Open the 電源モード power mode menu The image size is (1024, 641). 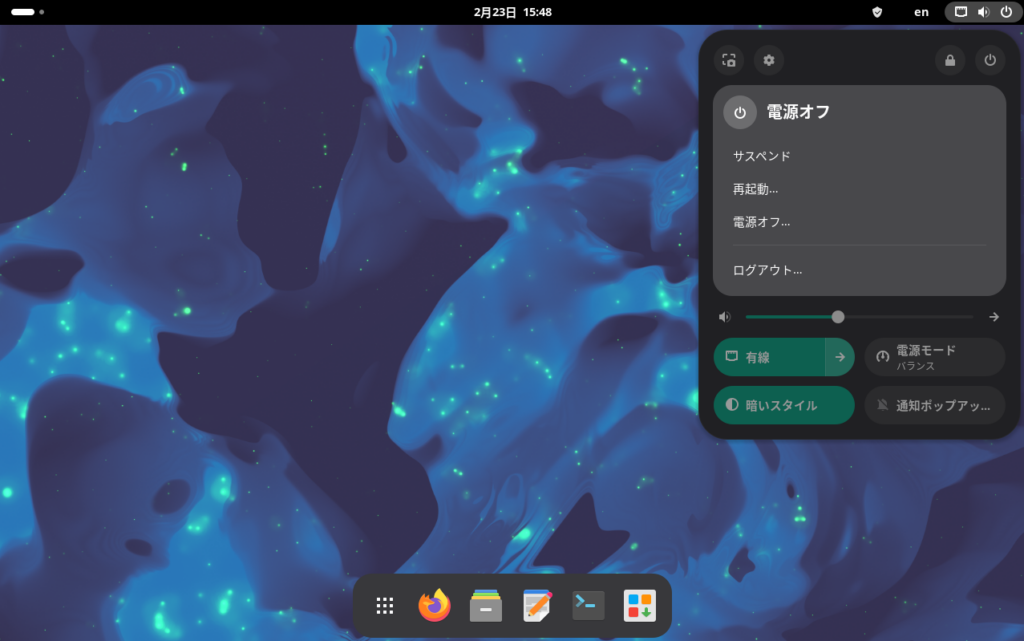pyautogui.click(x=934, y=357)
